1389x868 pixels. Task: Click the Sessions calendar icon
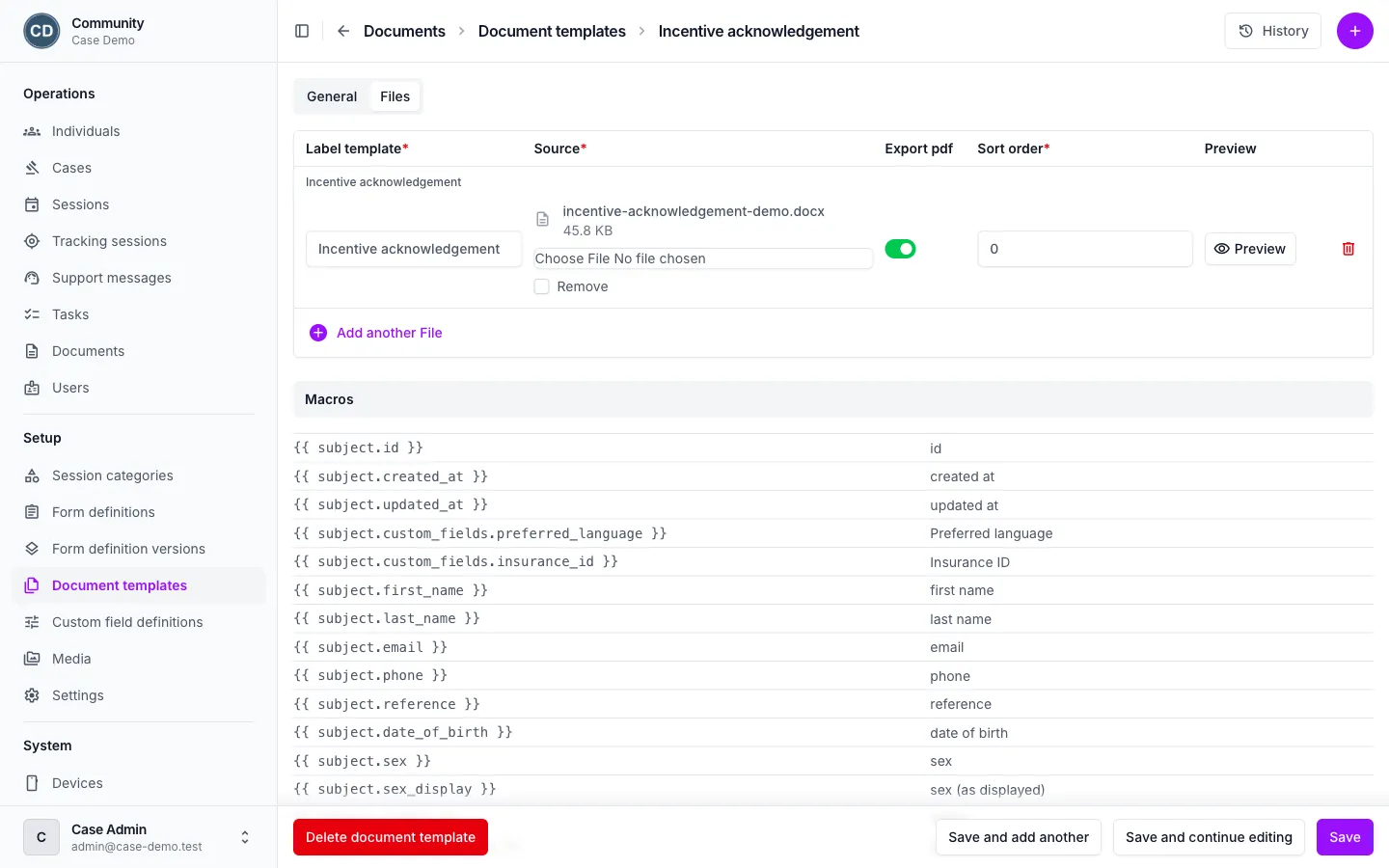coord(32,204)
